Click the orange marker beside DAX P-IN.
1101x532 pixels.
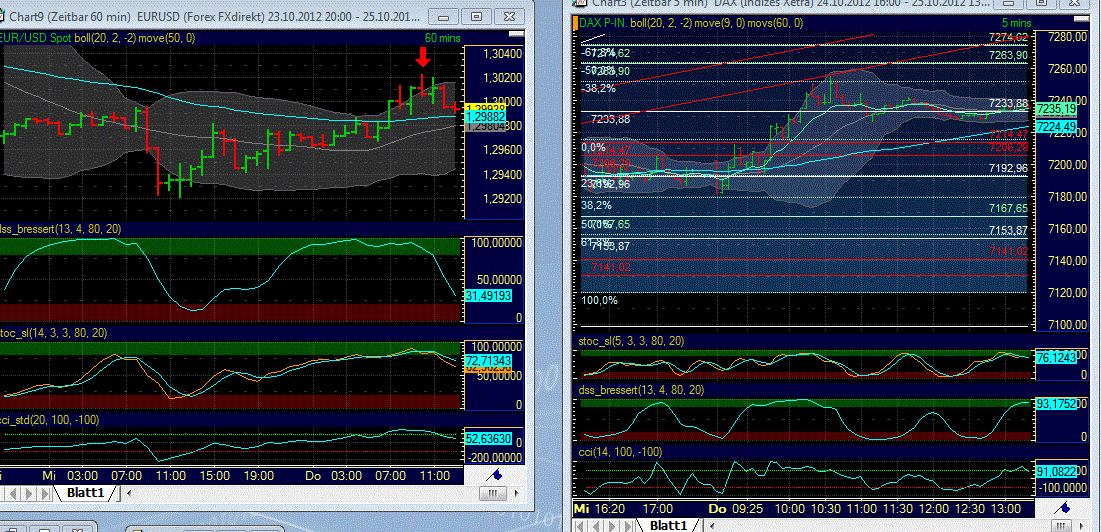pos(576,22)
